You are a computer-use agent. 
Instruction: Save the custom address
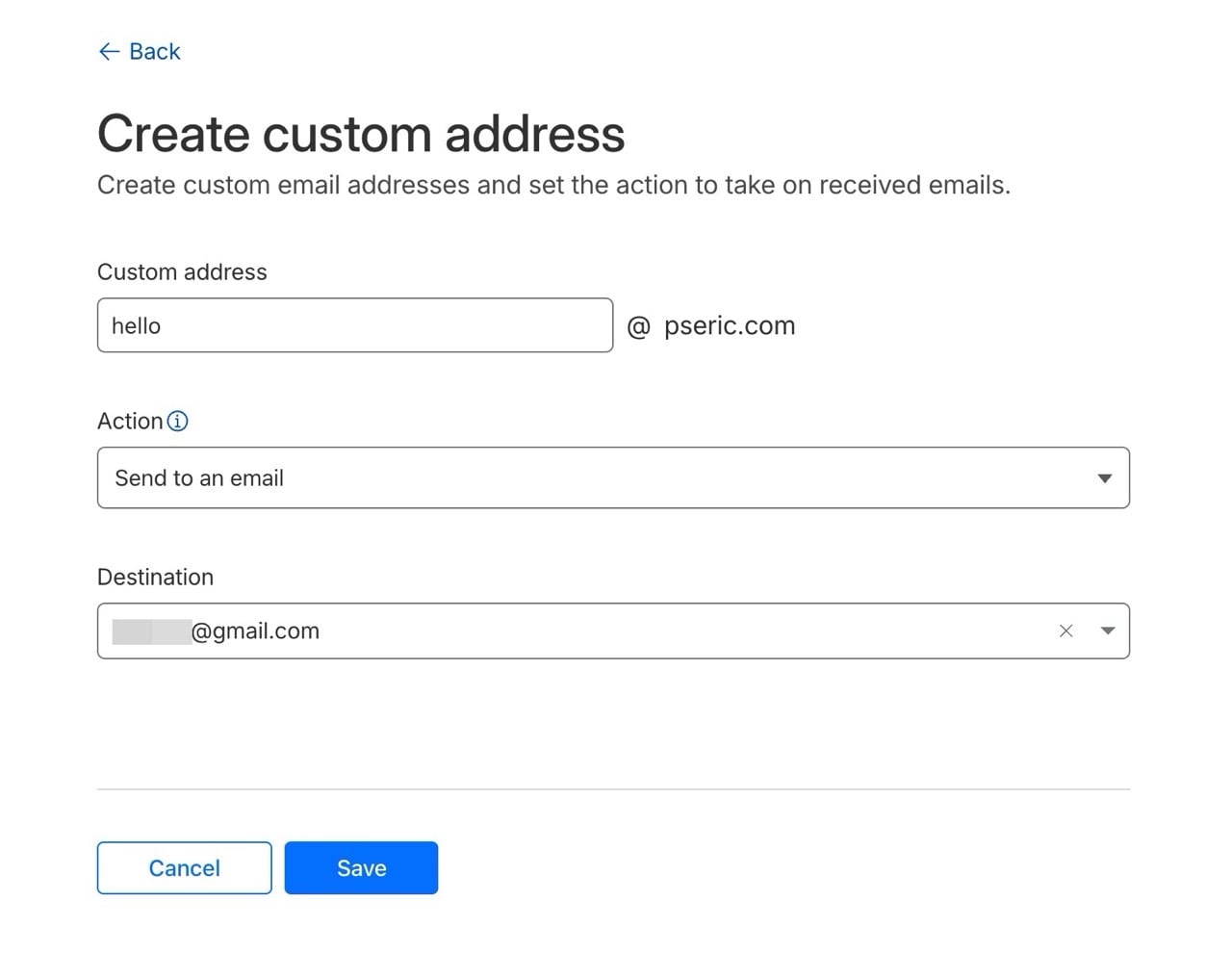pyautogui.click(x=361, y=867)
